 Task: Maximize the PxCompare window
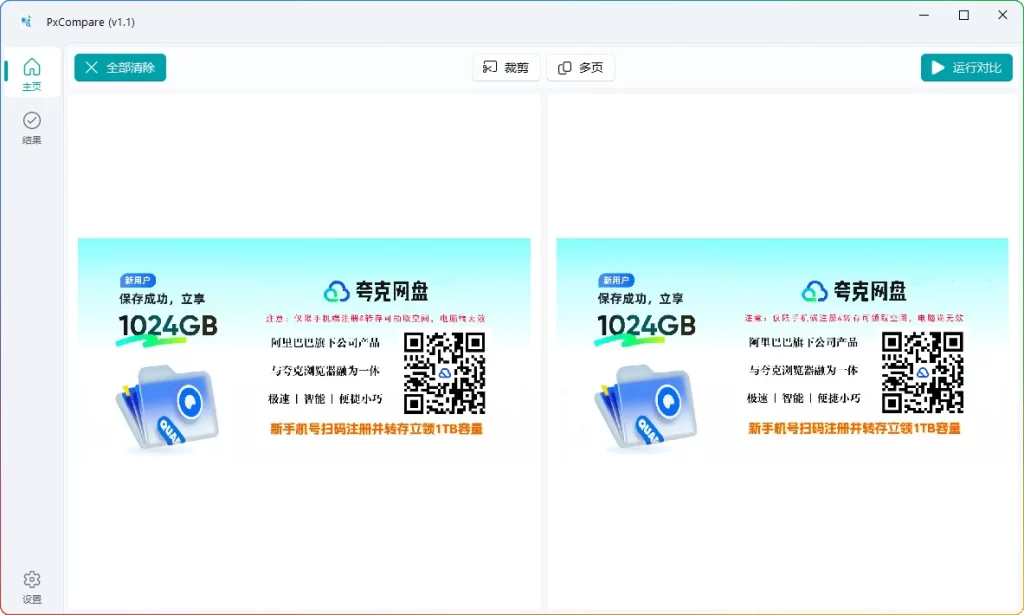click(964, 15)
